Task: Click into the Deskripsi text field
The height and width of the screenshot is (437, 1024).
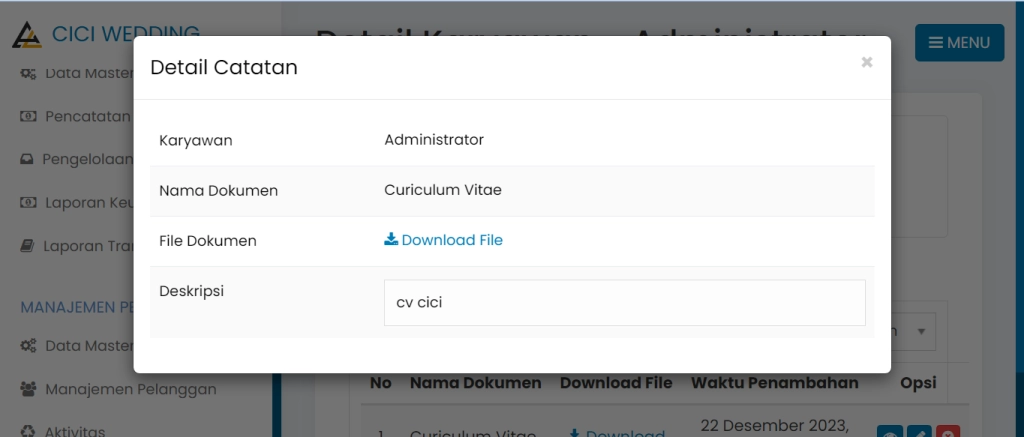Action: click(x=624, y=302)
